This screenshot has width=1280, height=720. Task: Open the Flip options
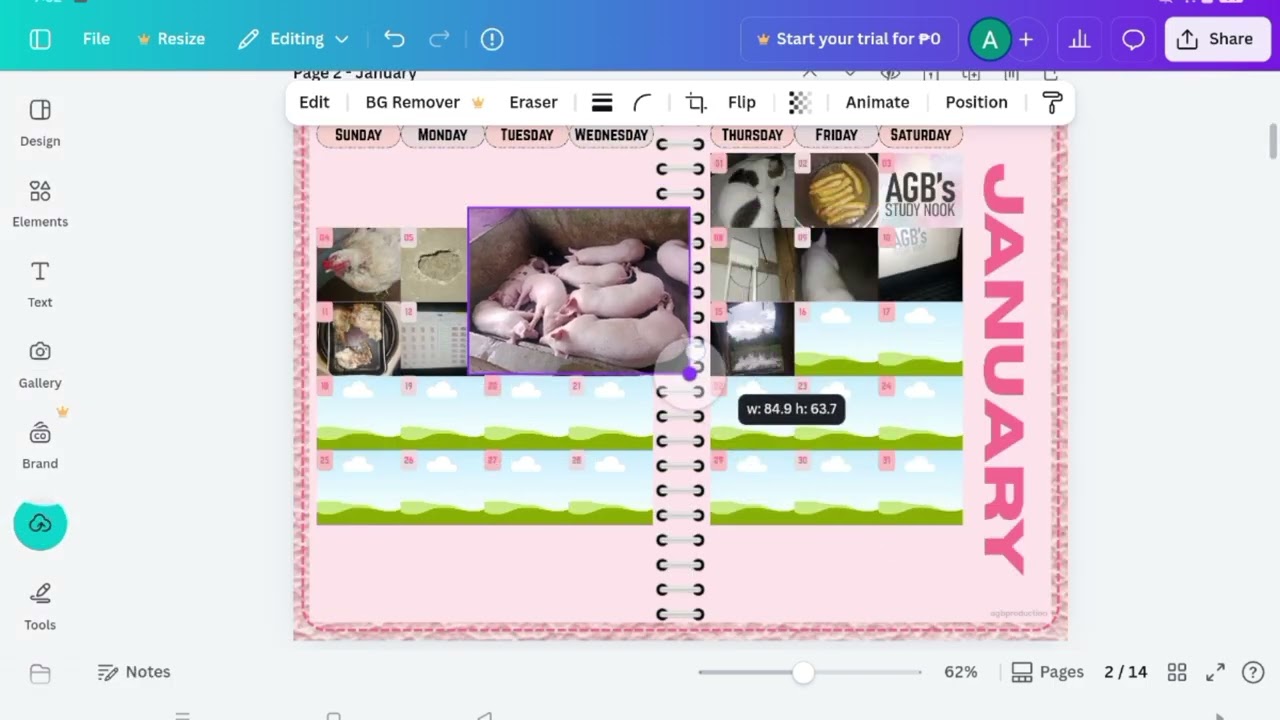pyautogui.click(x=742, y=102)
